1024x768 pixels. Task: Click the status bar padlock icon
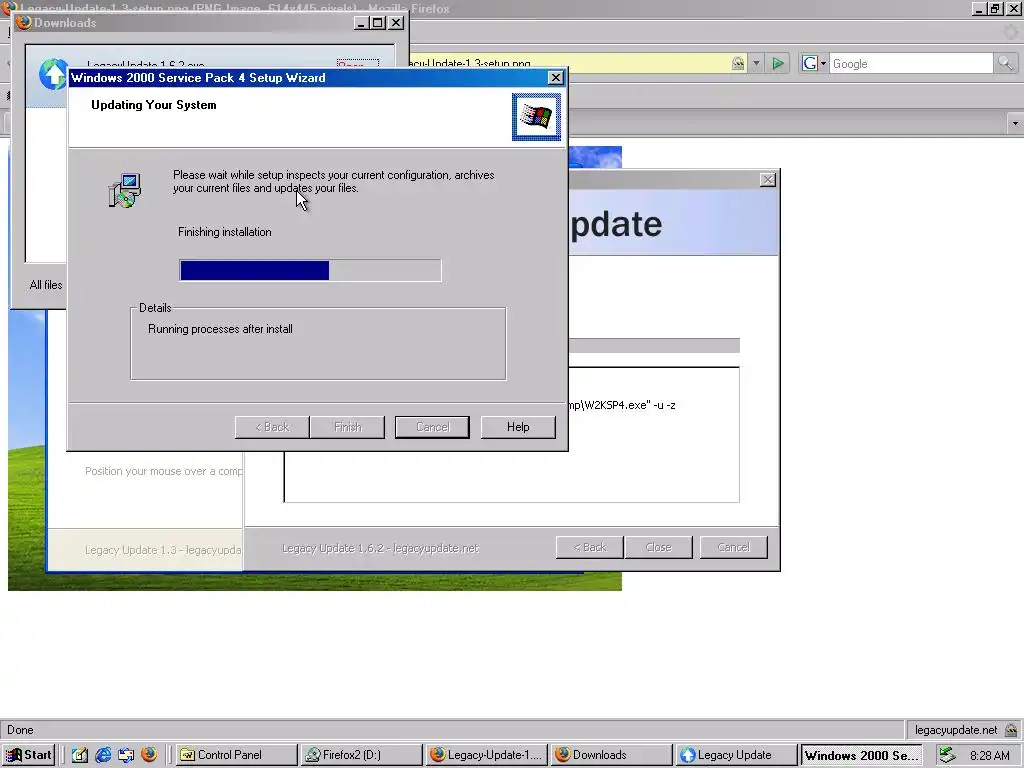point(1011,730)
